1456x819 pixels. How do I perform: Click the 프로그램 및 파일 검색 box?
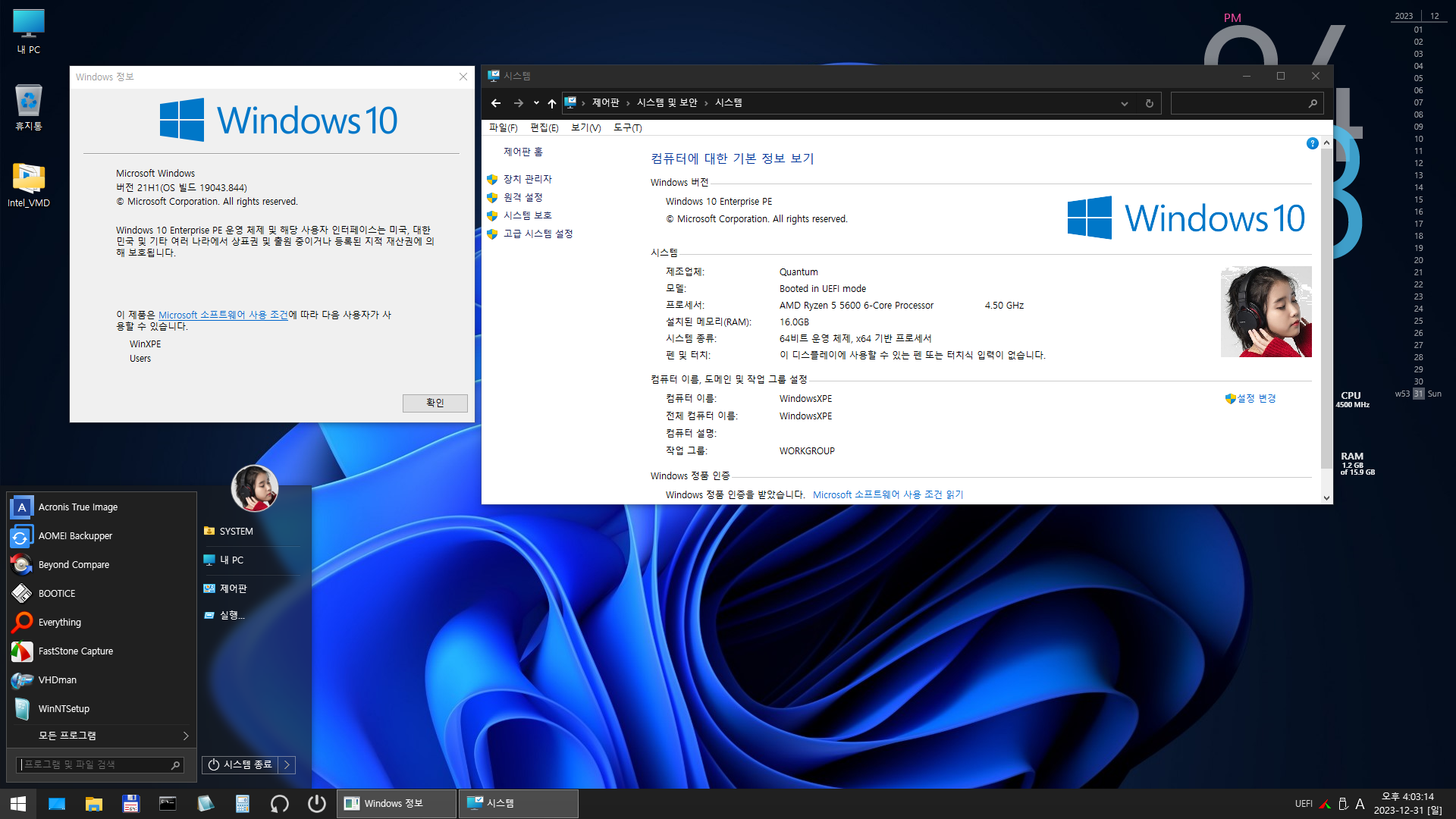click(x=100, y=765)
